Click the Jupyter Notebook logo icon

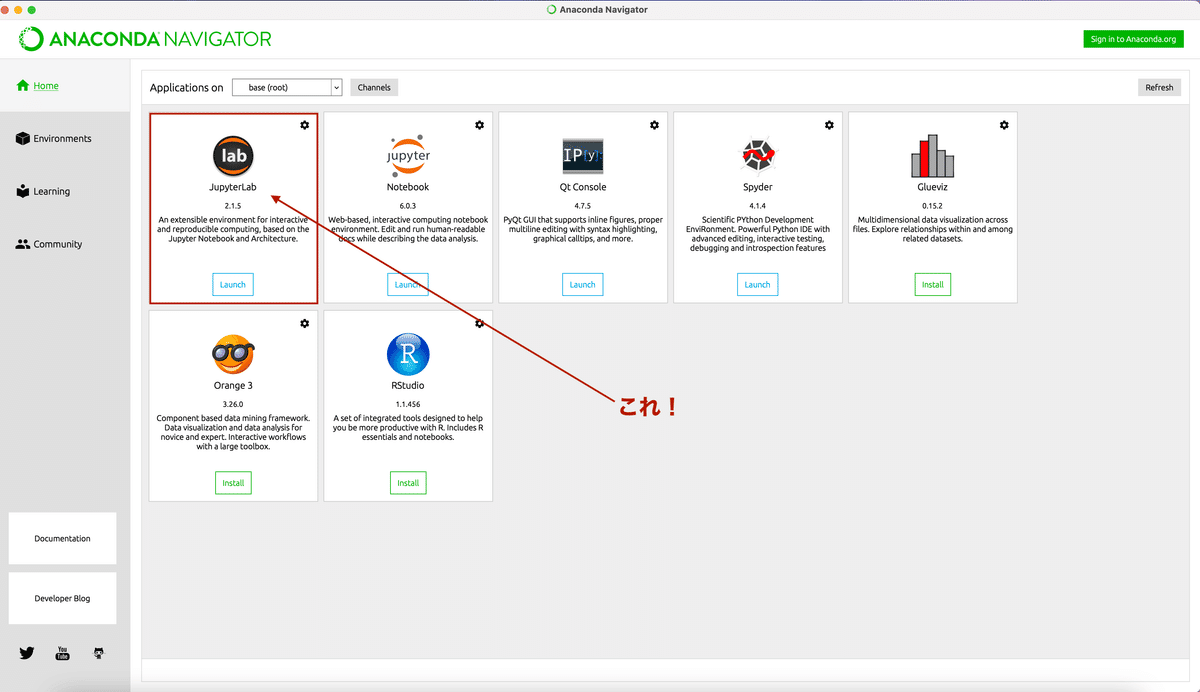(408, 155)
